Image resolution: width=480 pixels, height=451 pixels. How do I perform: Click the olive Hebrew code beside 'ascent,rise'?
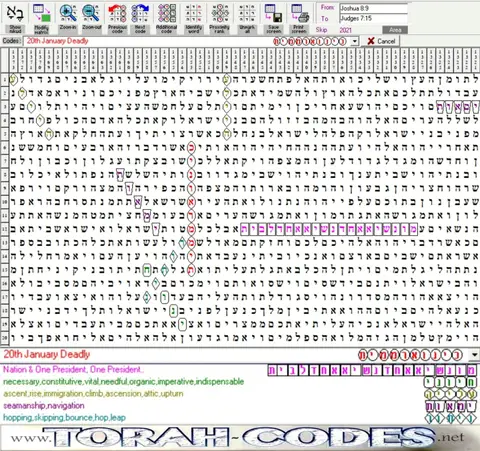click(x=450, y=394)
